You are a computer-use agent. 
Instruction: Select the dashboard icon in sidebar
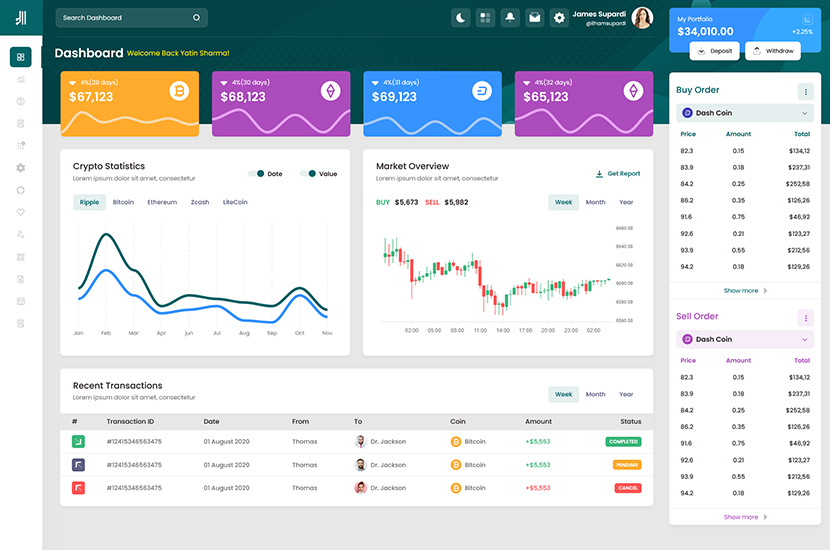21,57
